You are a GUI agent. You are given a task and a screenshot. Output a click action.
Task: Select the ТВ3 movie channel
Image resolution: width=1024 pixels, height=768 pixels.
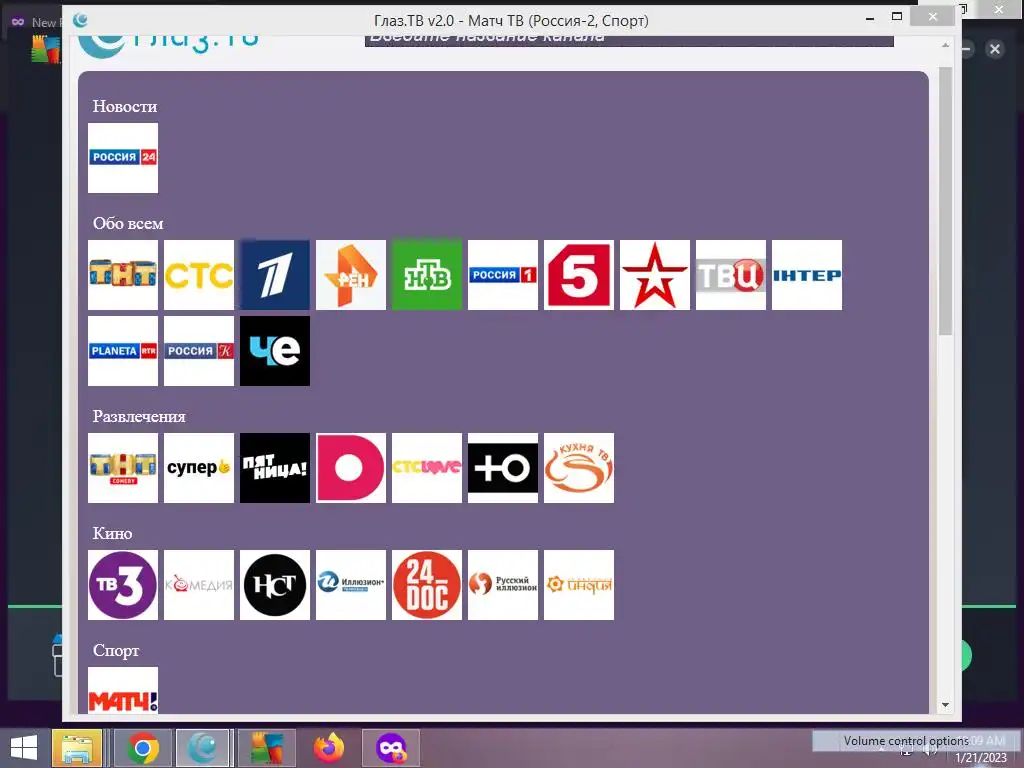(123, 585)
